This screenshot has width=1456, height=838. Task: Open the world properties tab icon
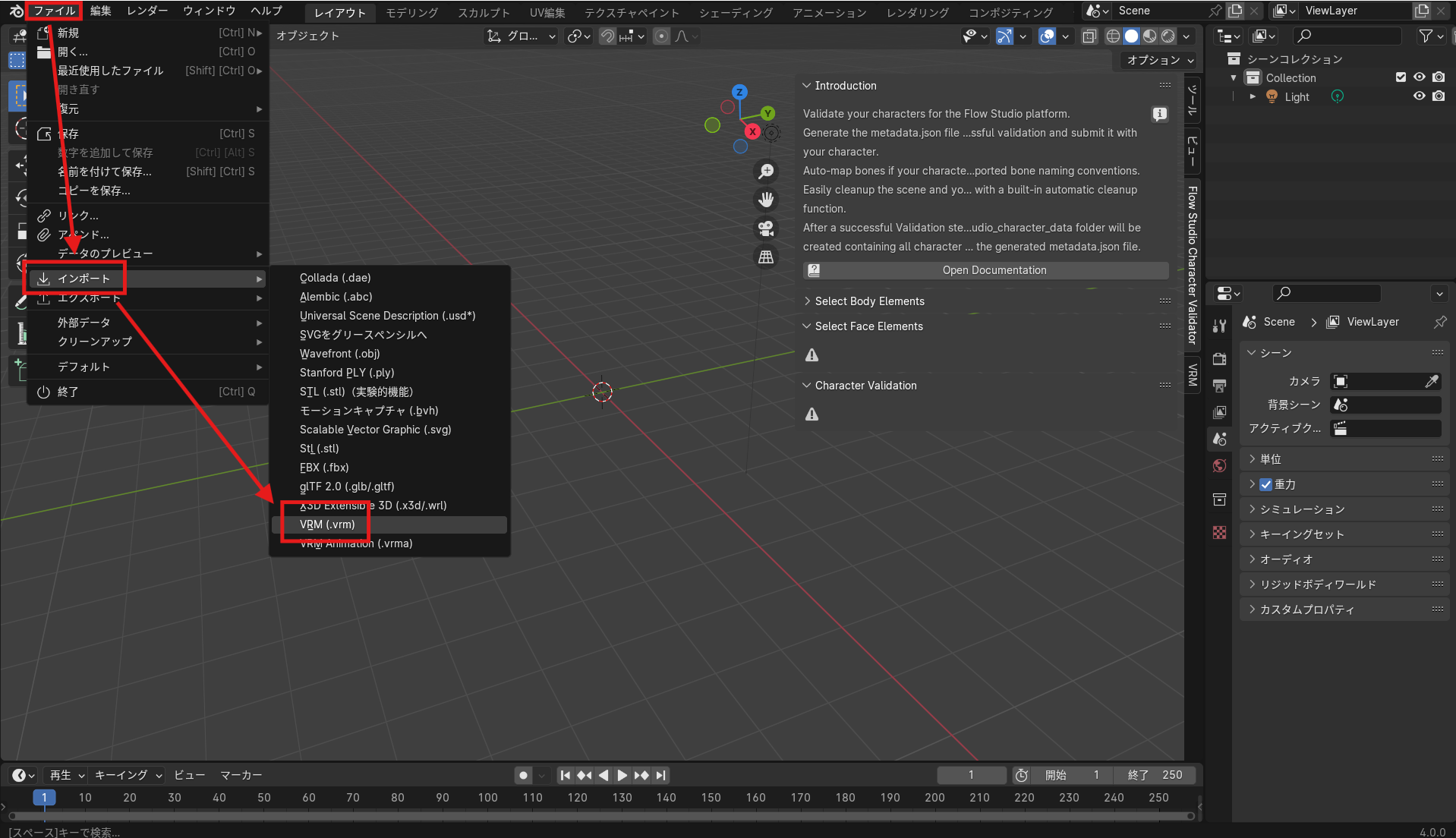(1220, 465)
